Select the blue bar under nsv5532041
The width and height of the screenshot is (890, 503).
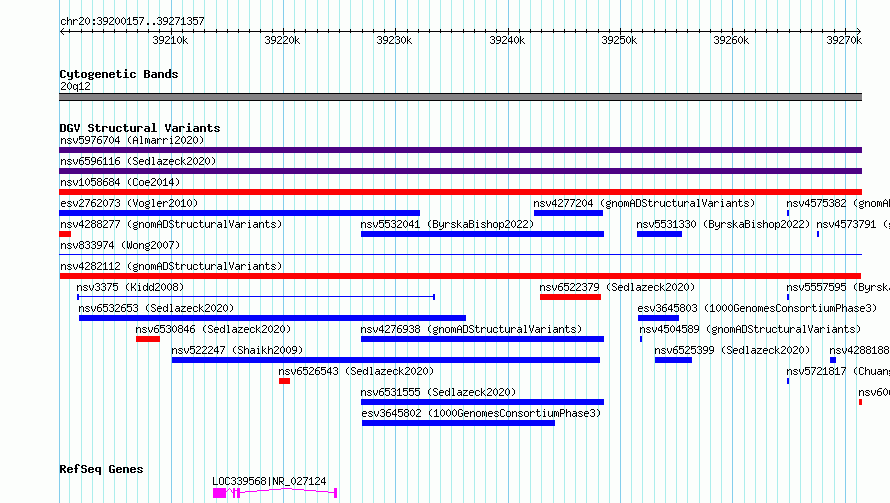click(482, 234)
